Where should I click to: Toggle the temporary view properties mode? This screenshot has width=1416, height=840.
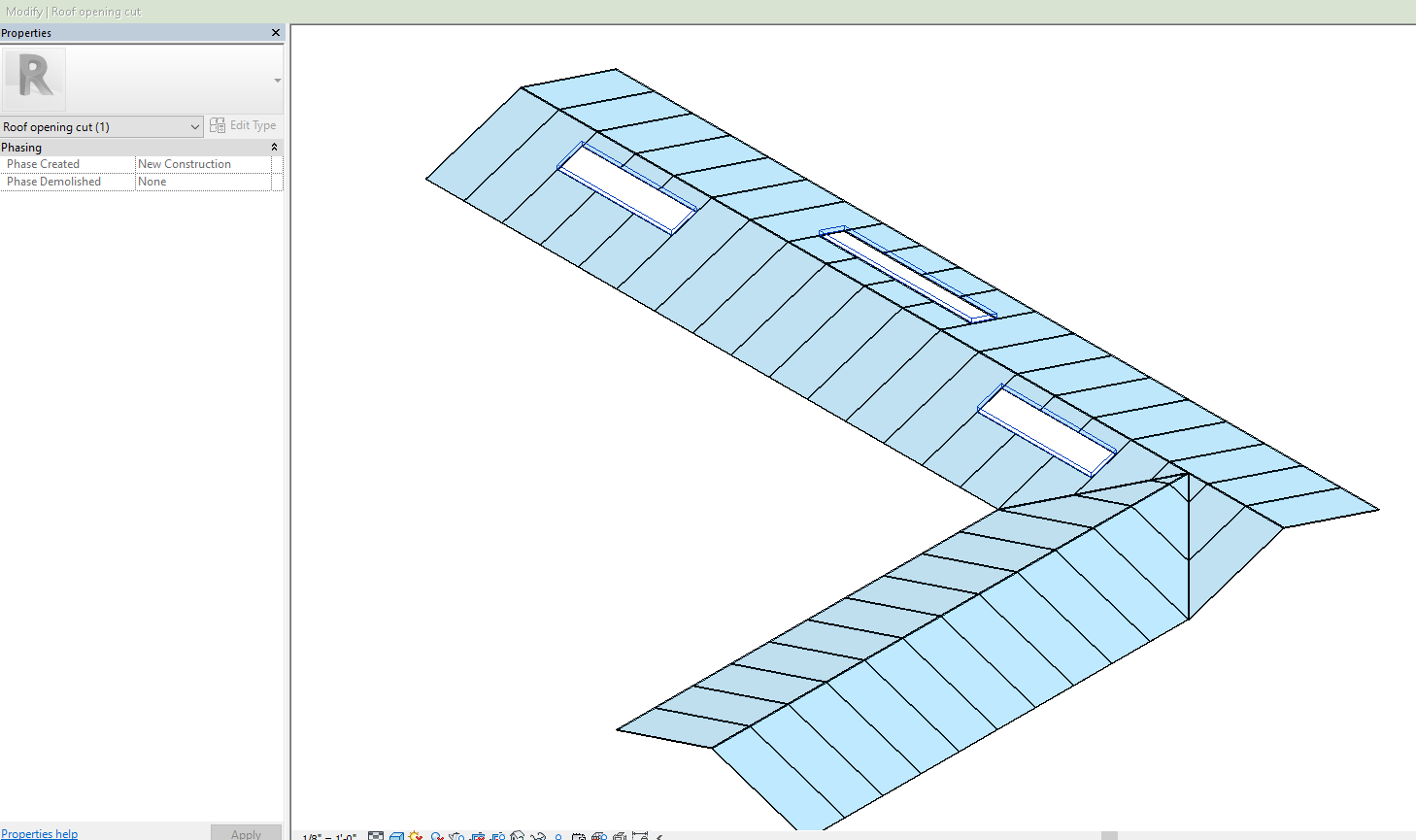coord(580,834)
